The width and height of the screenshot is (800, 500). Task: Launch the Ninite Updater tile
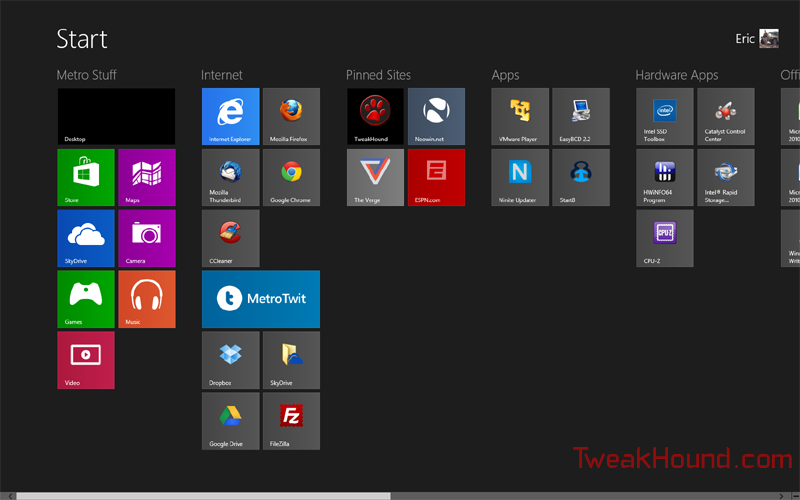point(520,178)
